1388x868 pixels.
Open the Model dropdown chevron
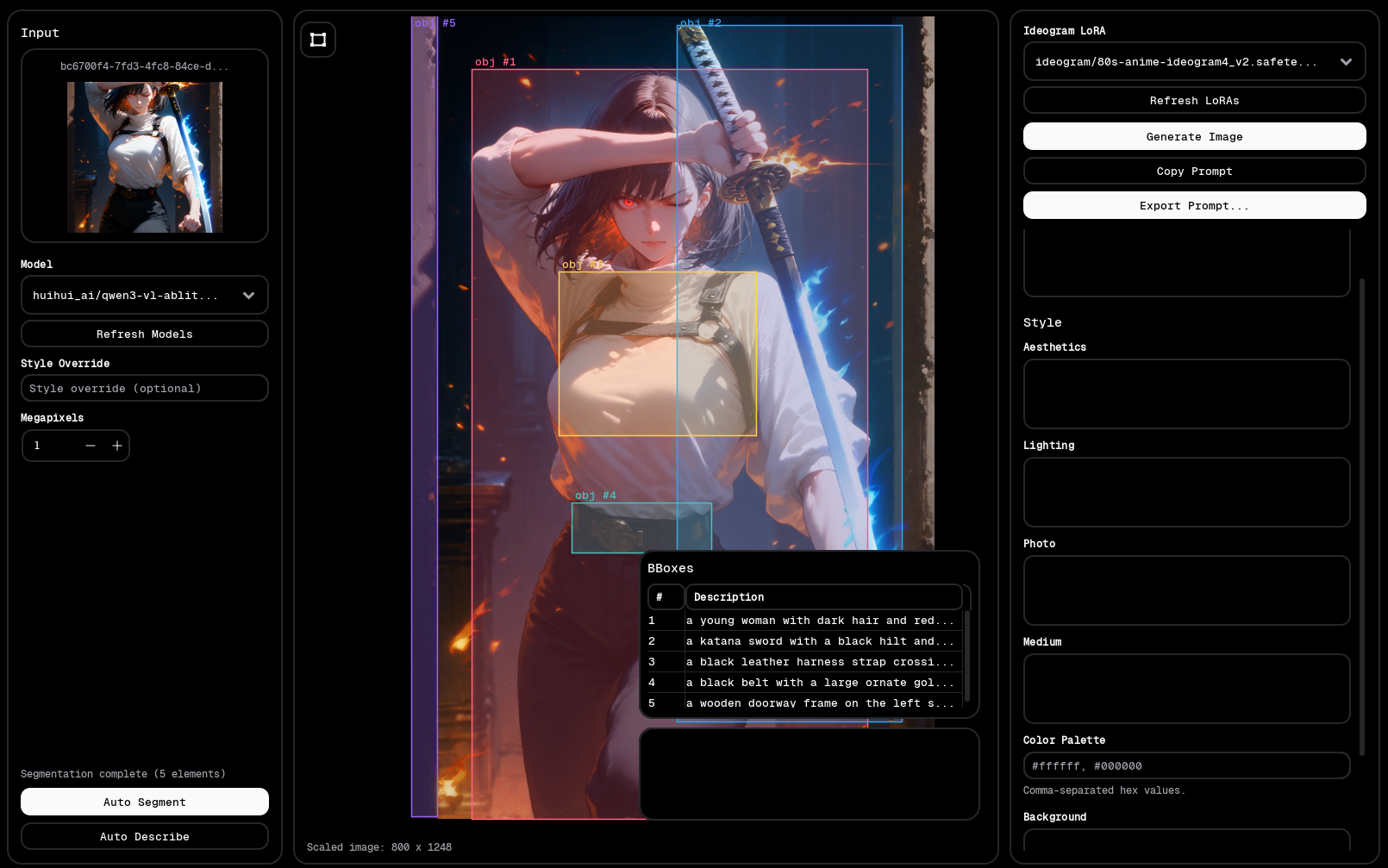(x=249, y=296)
